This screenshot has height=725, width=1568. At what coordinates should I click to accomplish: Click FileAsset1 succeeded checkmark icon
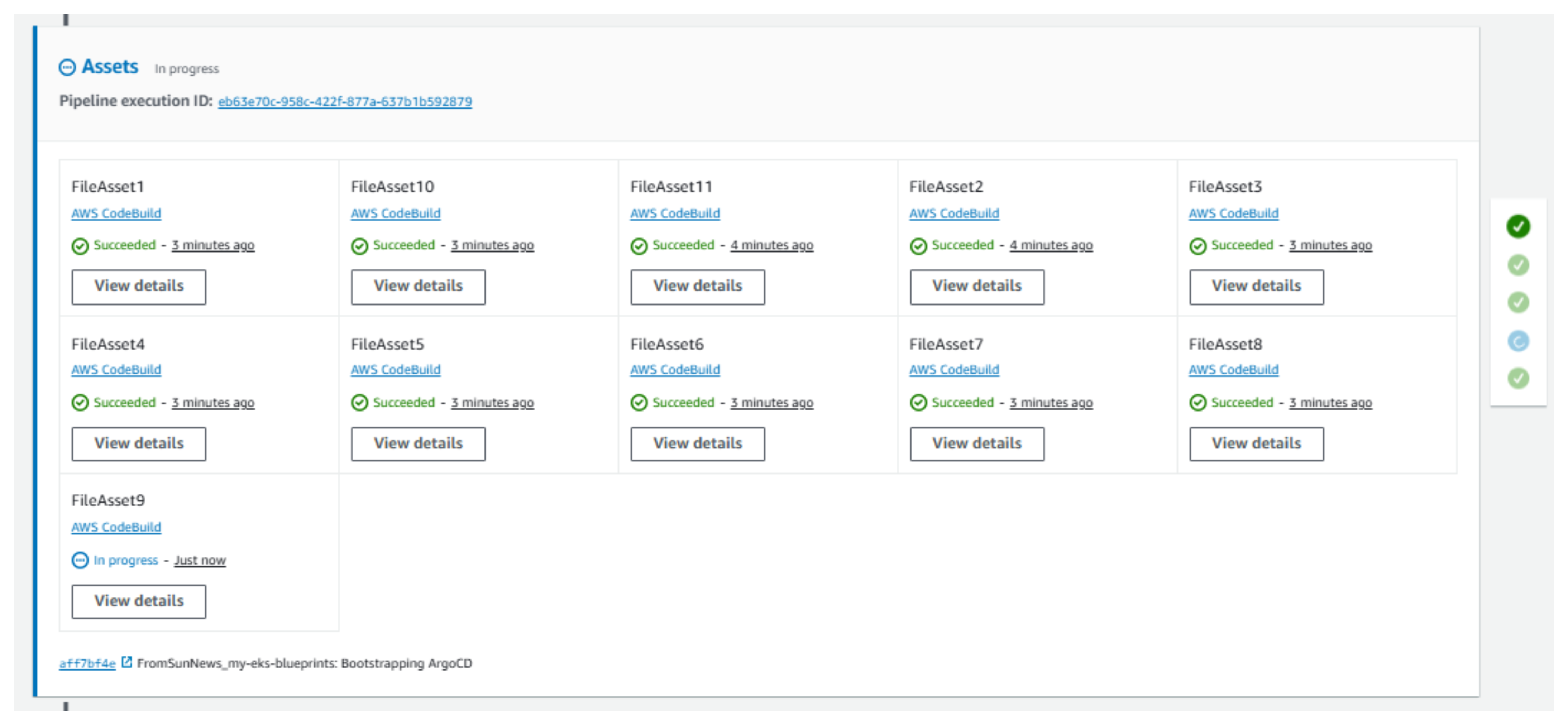[x=80, y=246]
